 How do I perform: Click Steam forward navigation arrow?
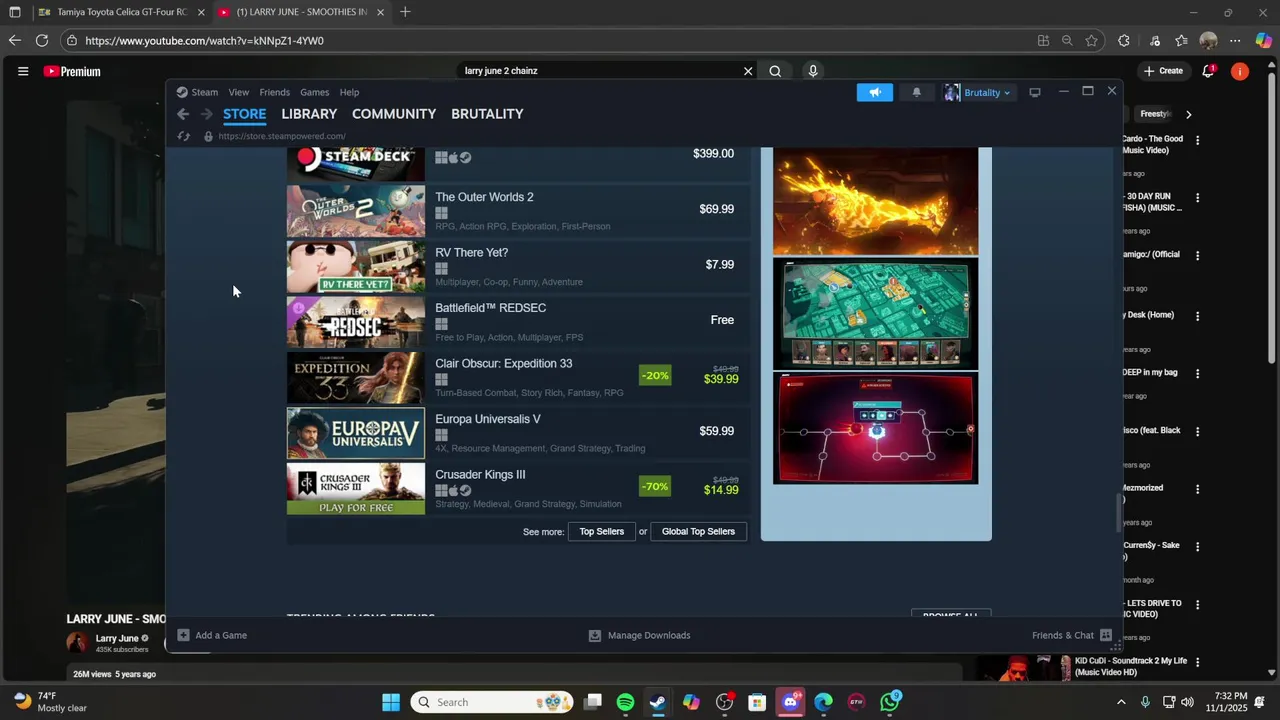(207, 114)
